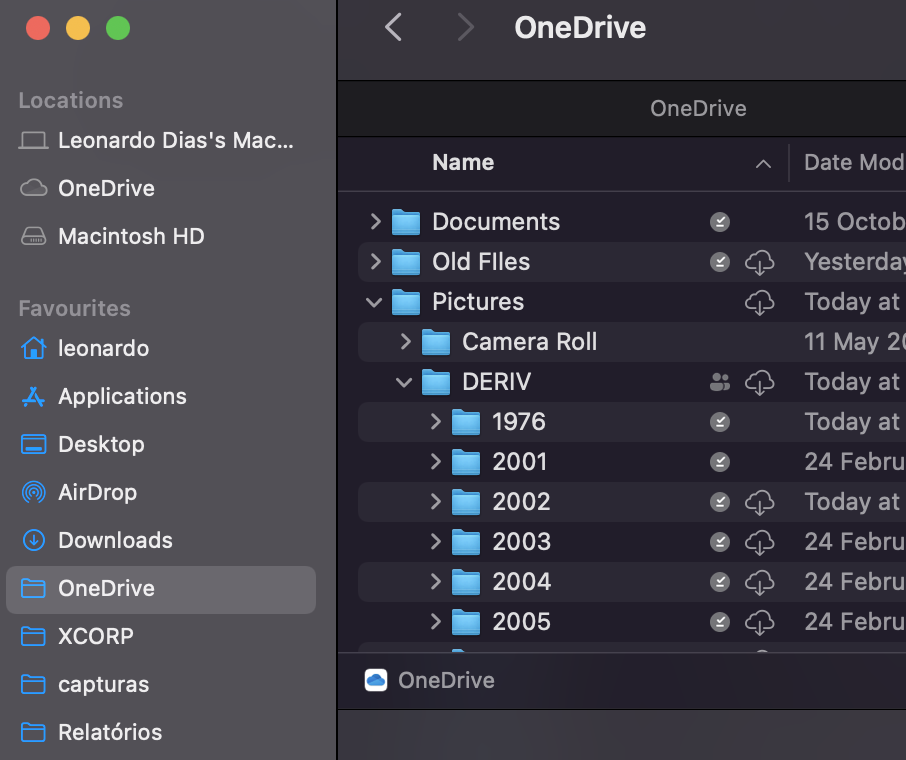This screenshot has height=760, width=906.
Task: Click the cloud download icon for folder 2004
Action: [x=760, y=582]
